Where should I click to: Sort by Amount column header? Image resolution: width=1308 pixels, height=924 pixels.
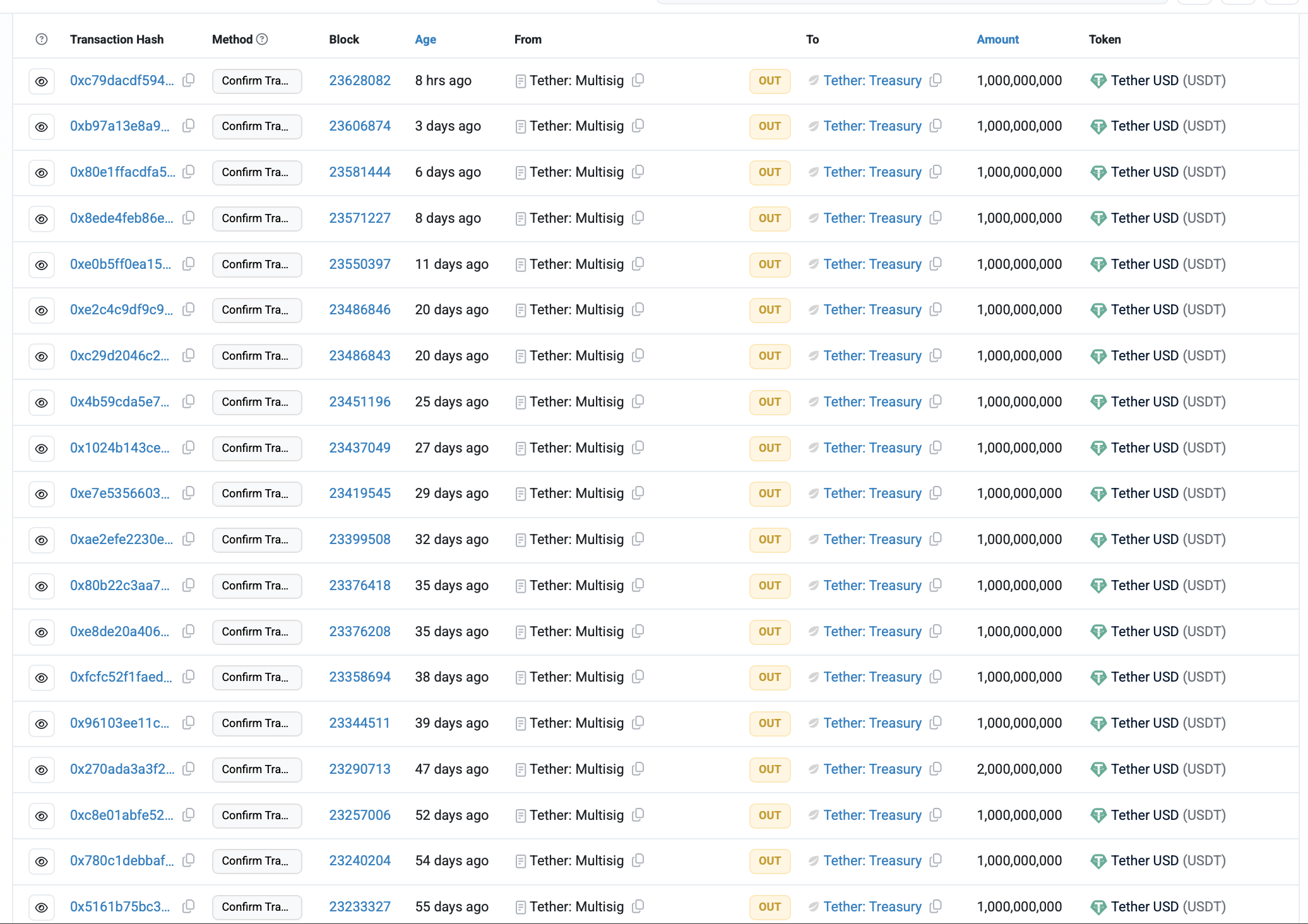tap(997, 39)
